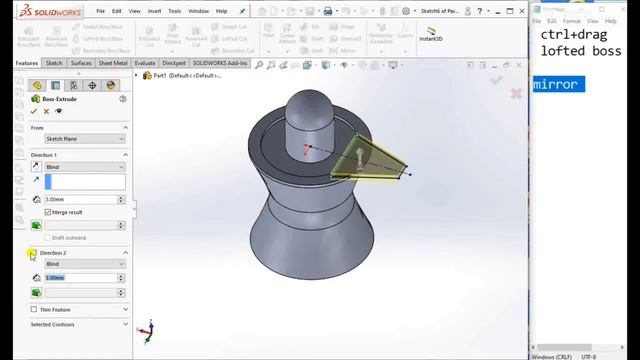
Task: Adjust the Direction 2 depth spinner arrows
Action: [x=121, y=278]
